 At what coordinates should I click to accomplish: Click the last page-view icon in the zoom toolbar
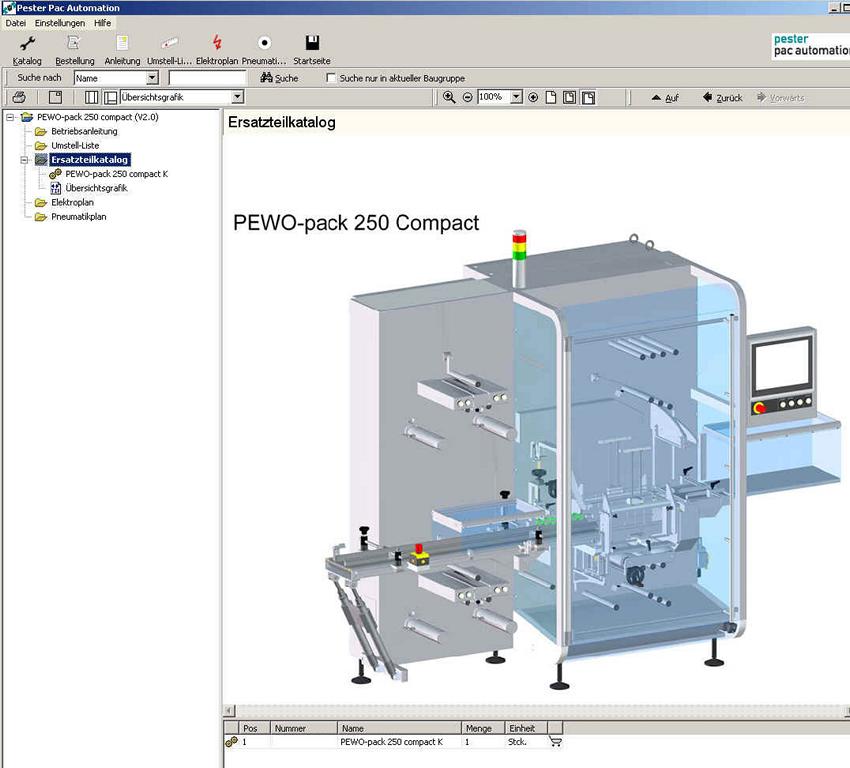[588, 97]
